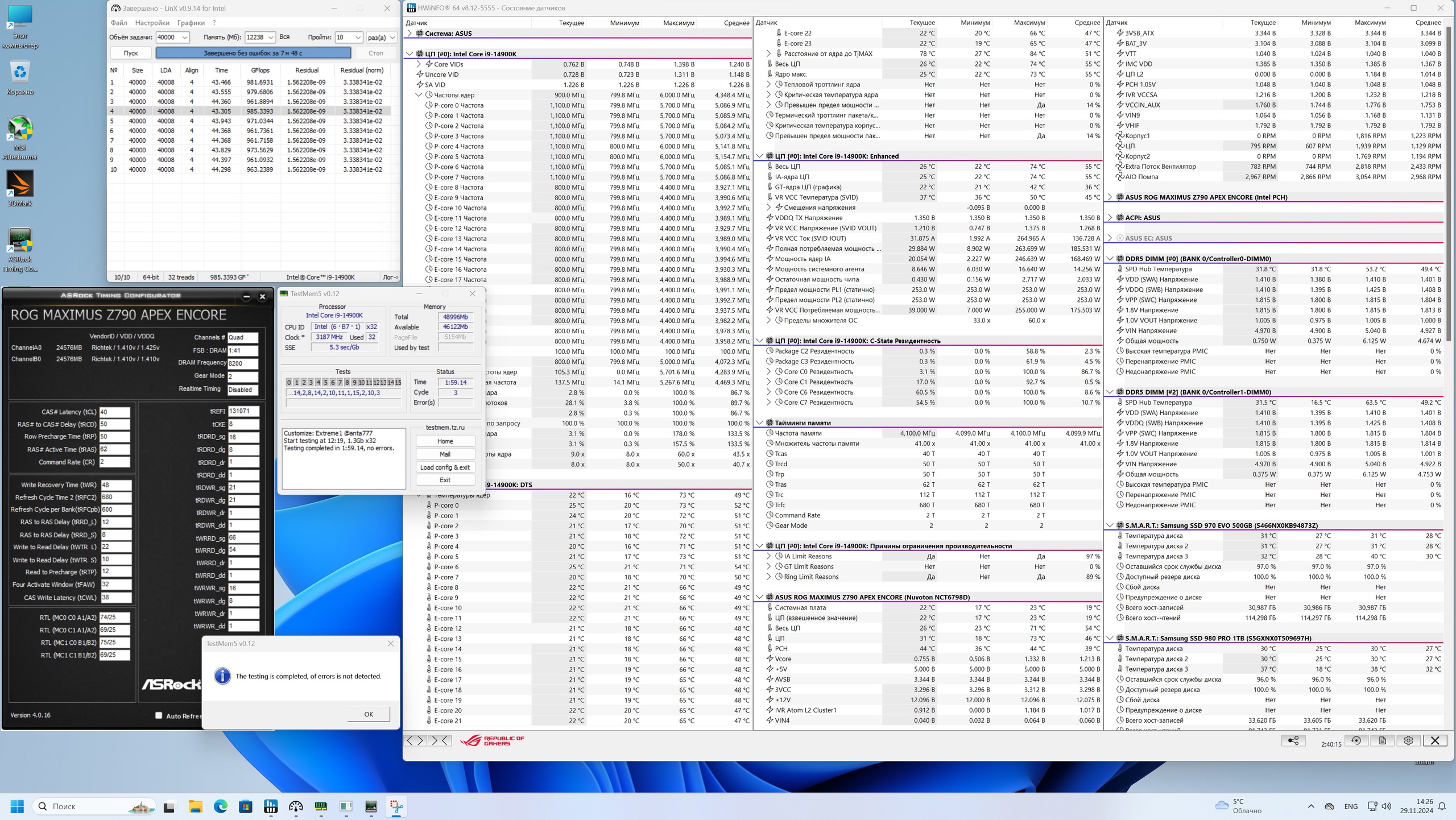Open the LinX Настройки menu
Viewport: 1456px width, 820px height.
pyautogui.click(x=152, y=23)
